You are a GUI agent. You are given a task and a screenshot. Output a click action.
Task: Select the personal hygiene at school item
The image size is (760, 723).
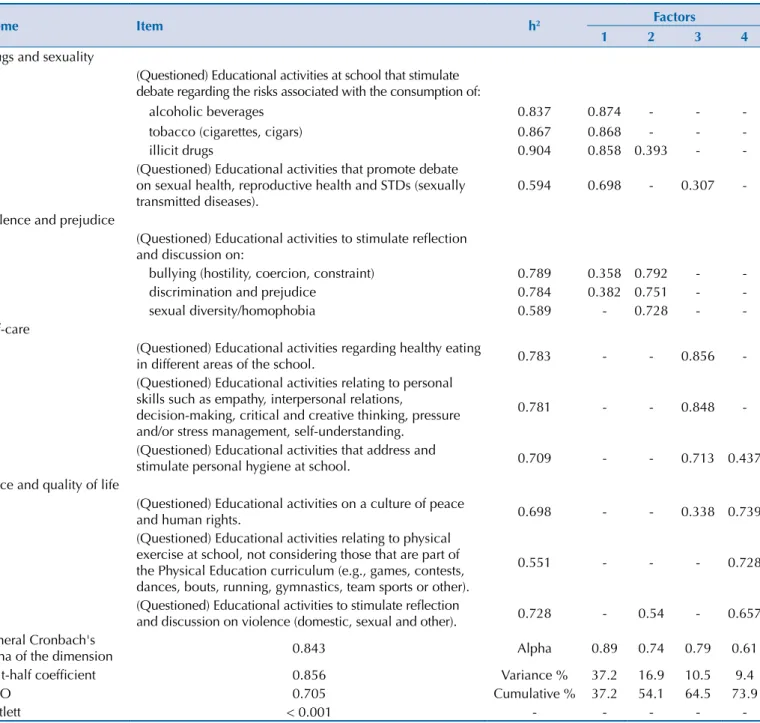click(286, 458)
